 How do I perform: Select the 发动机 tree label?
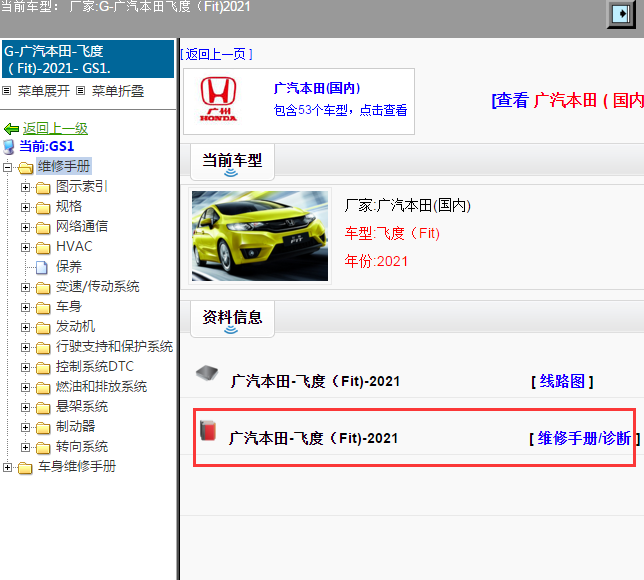pyautogui.click(x=76, y=327)
